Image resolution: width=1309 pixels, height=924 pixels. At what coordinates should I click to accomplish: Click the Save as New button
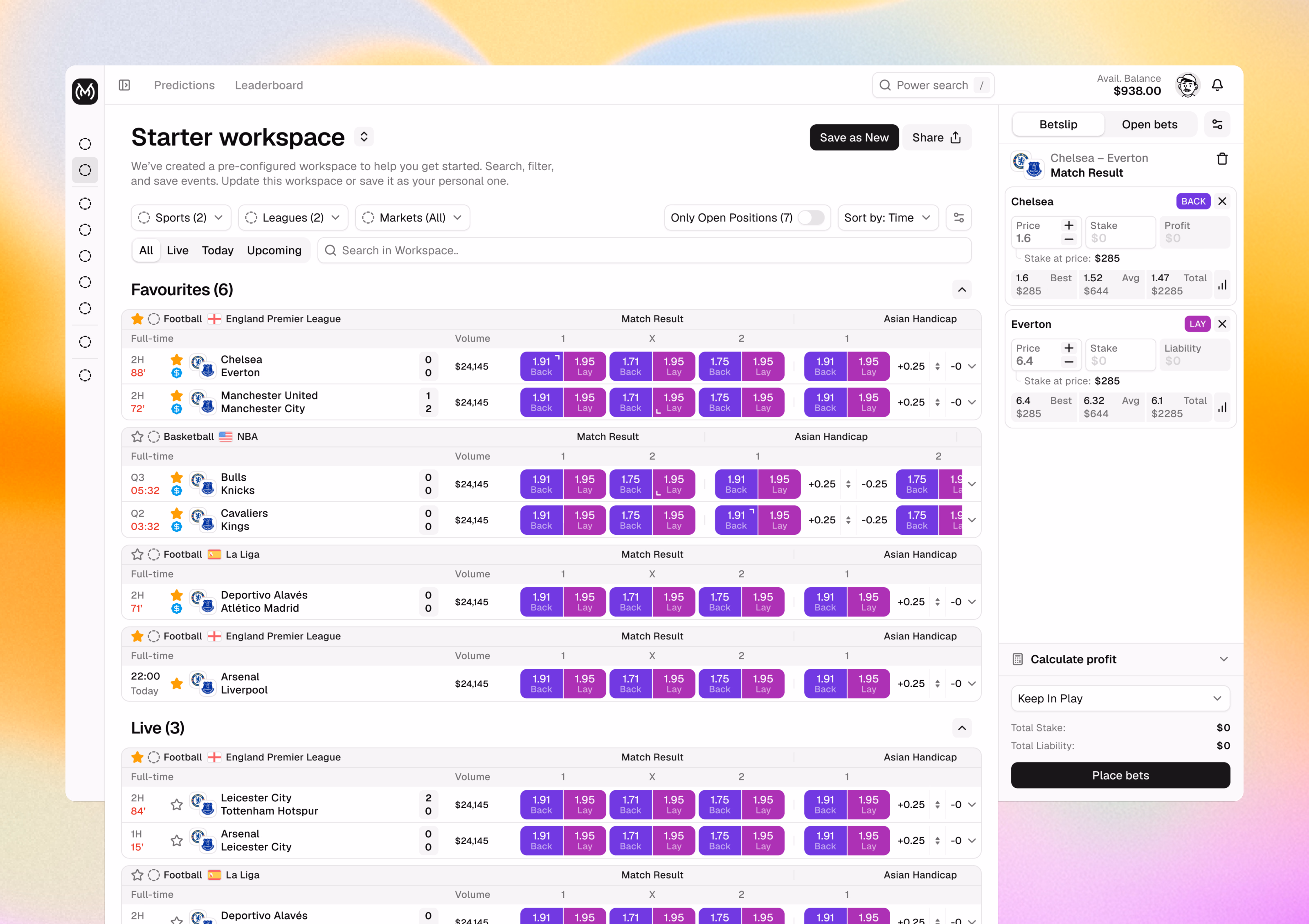[854, 137]
